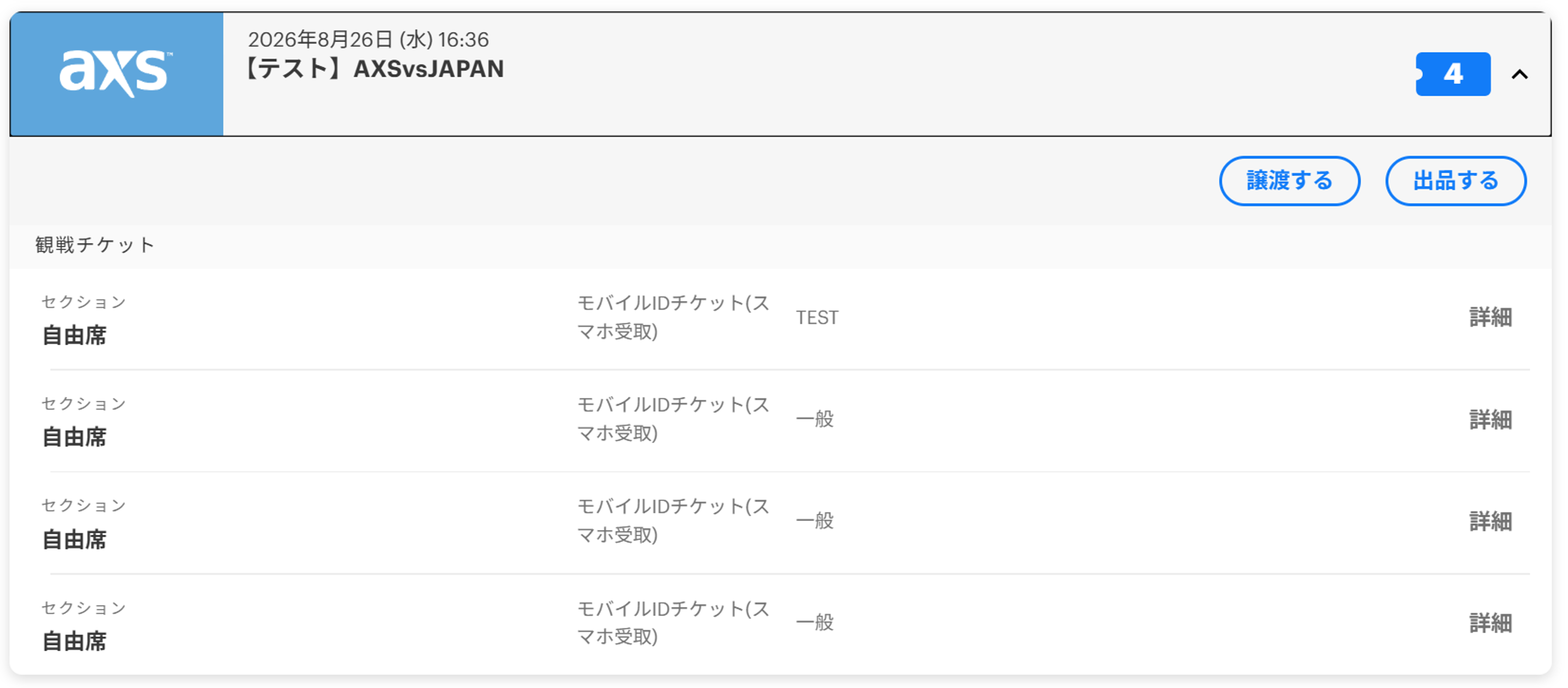The width and height of the screenshot is (1568, 688).
Task: Click the 出品する listing button
Action: pyautogui.click(x=1455, y=181)
